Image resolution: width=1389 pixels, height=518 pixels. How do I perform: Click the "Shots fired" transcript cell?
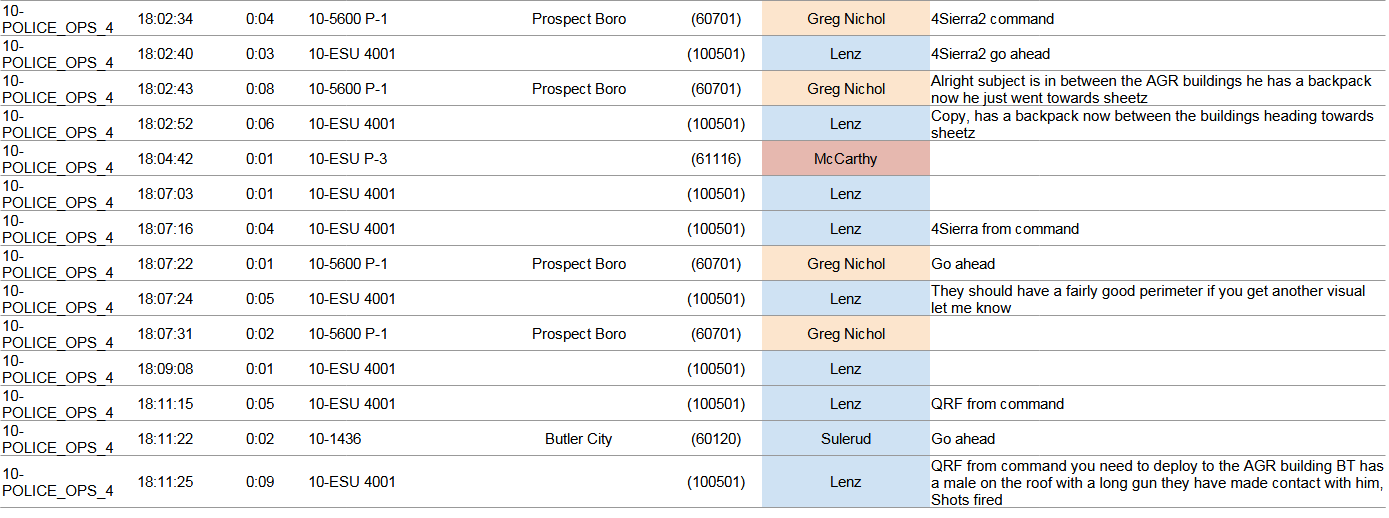(1157, 482)
